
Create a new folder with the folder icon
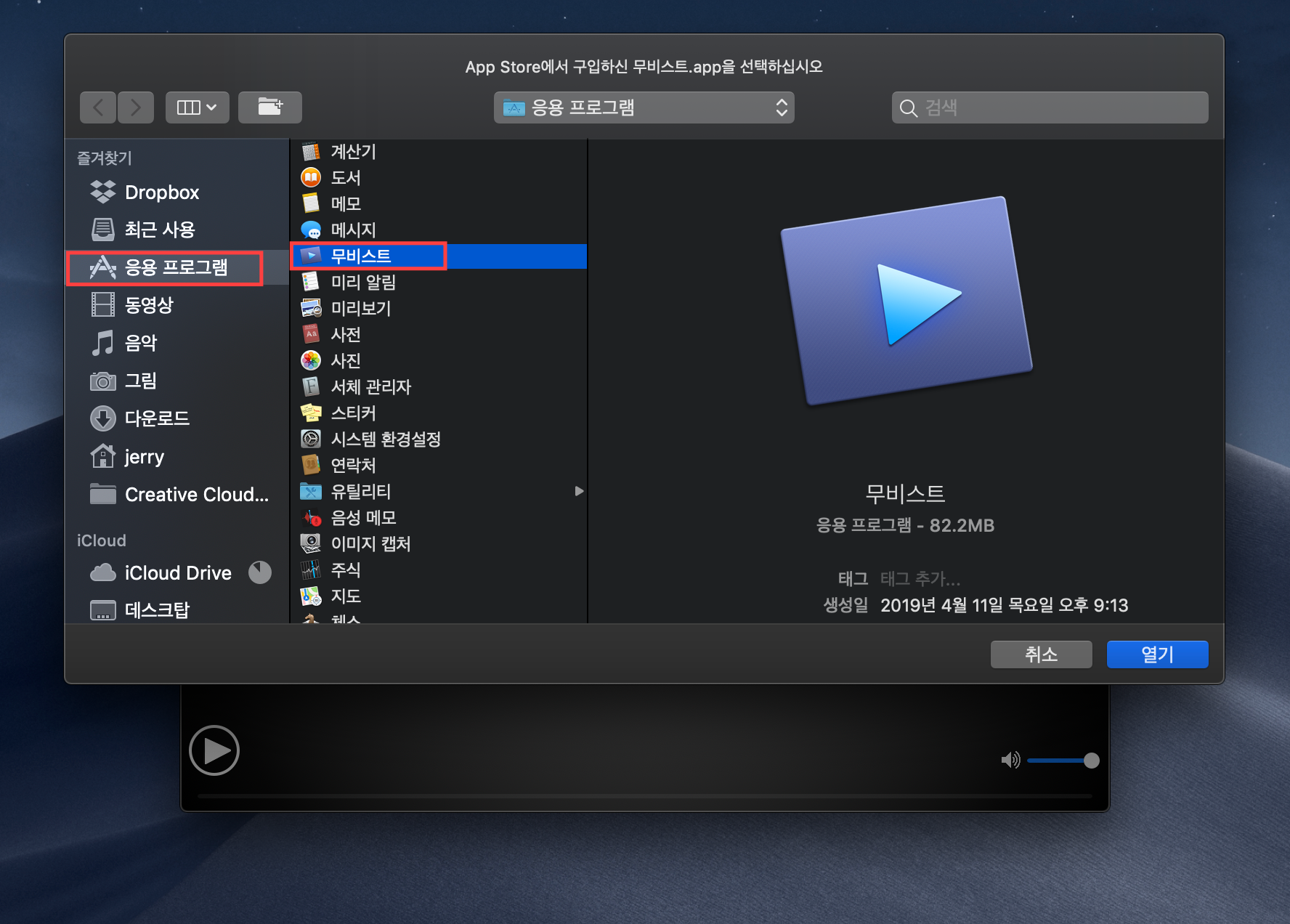(269, 108)
